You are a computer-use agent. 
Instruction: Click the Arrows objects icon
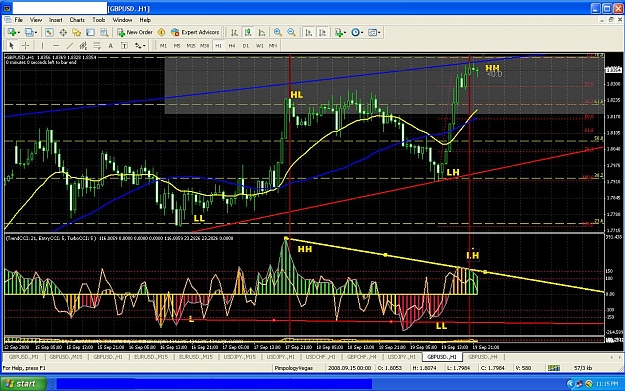click(138, 46)
